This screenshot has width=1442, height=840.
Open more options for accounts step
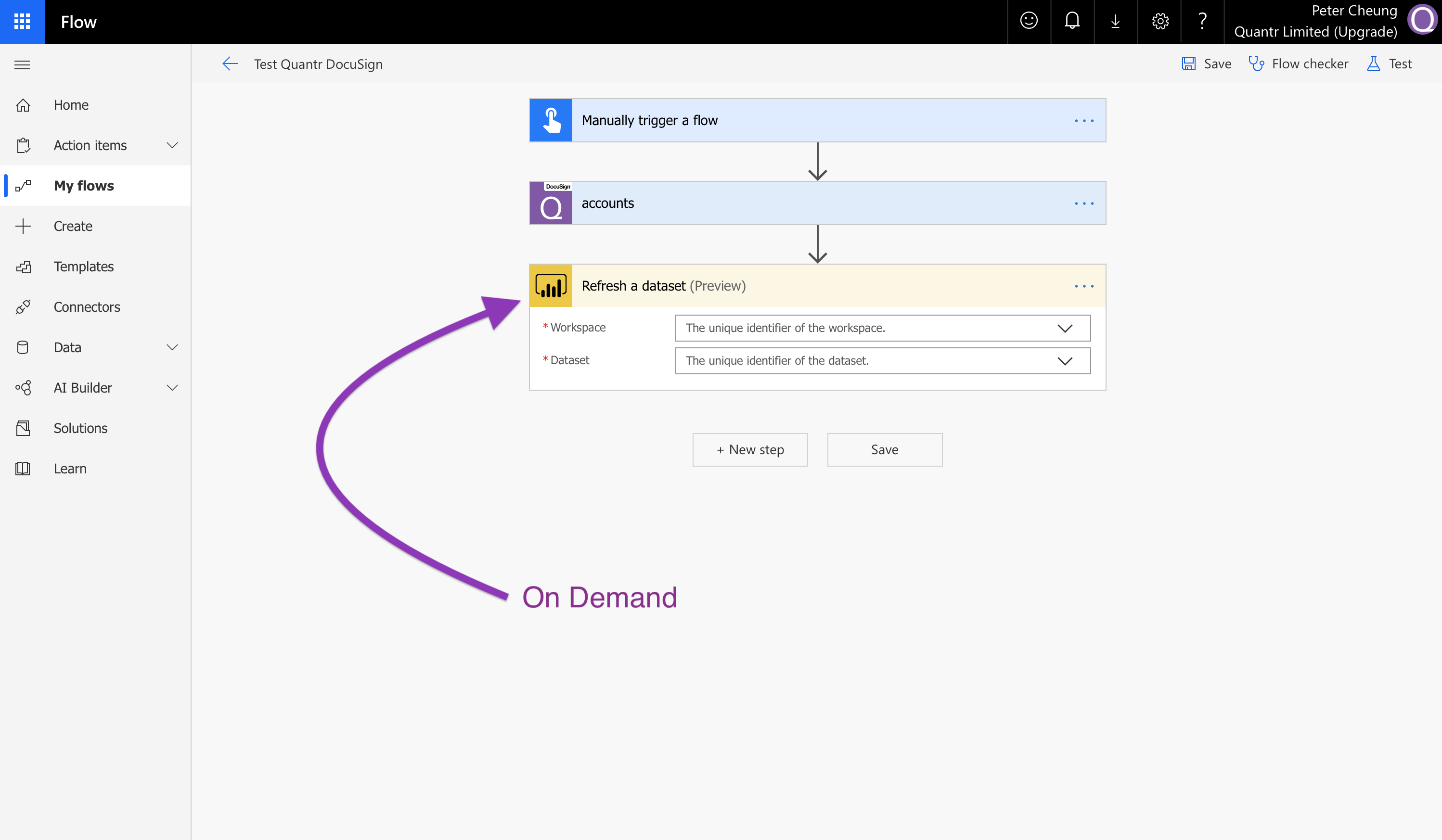1084,204
